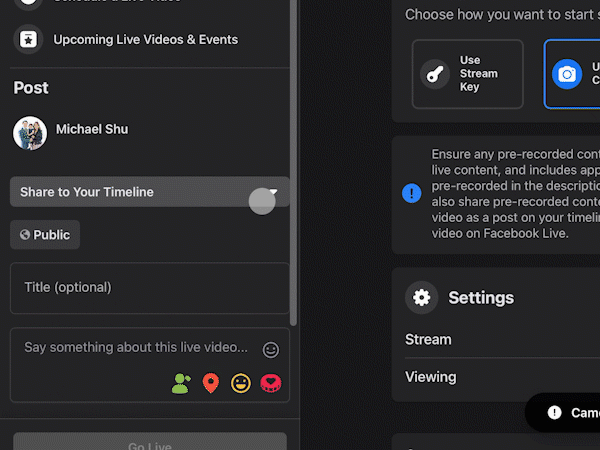This screenshot has width=600, height=450.
Task: Open the emoji picker smiley in description box
Action: (270, 350)
